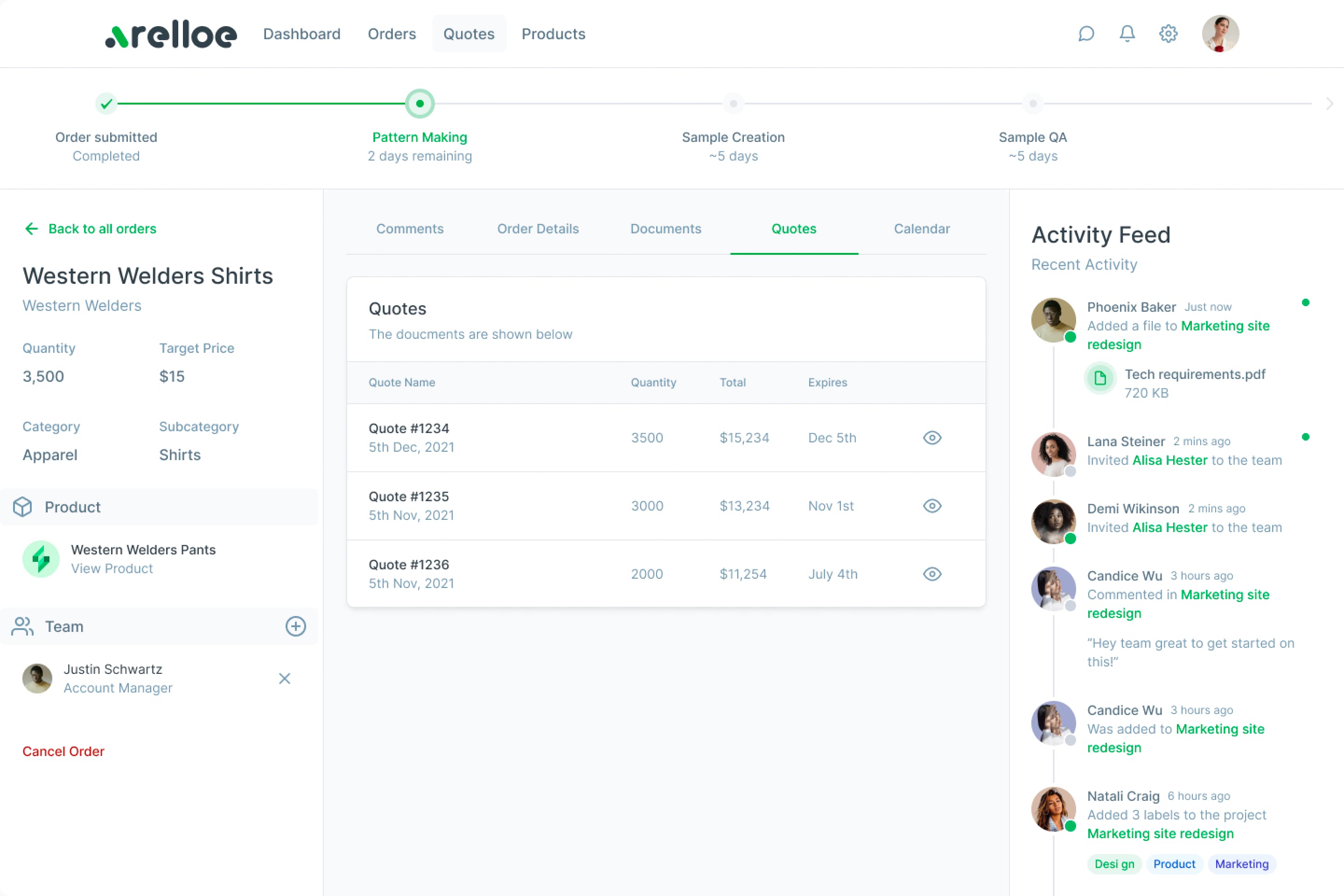1344x896 pixels.
Task: Advance progress steps with right chevron
Action: pyautogui.click(x=1330, y=104)
